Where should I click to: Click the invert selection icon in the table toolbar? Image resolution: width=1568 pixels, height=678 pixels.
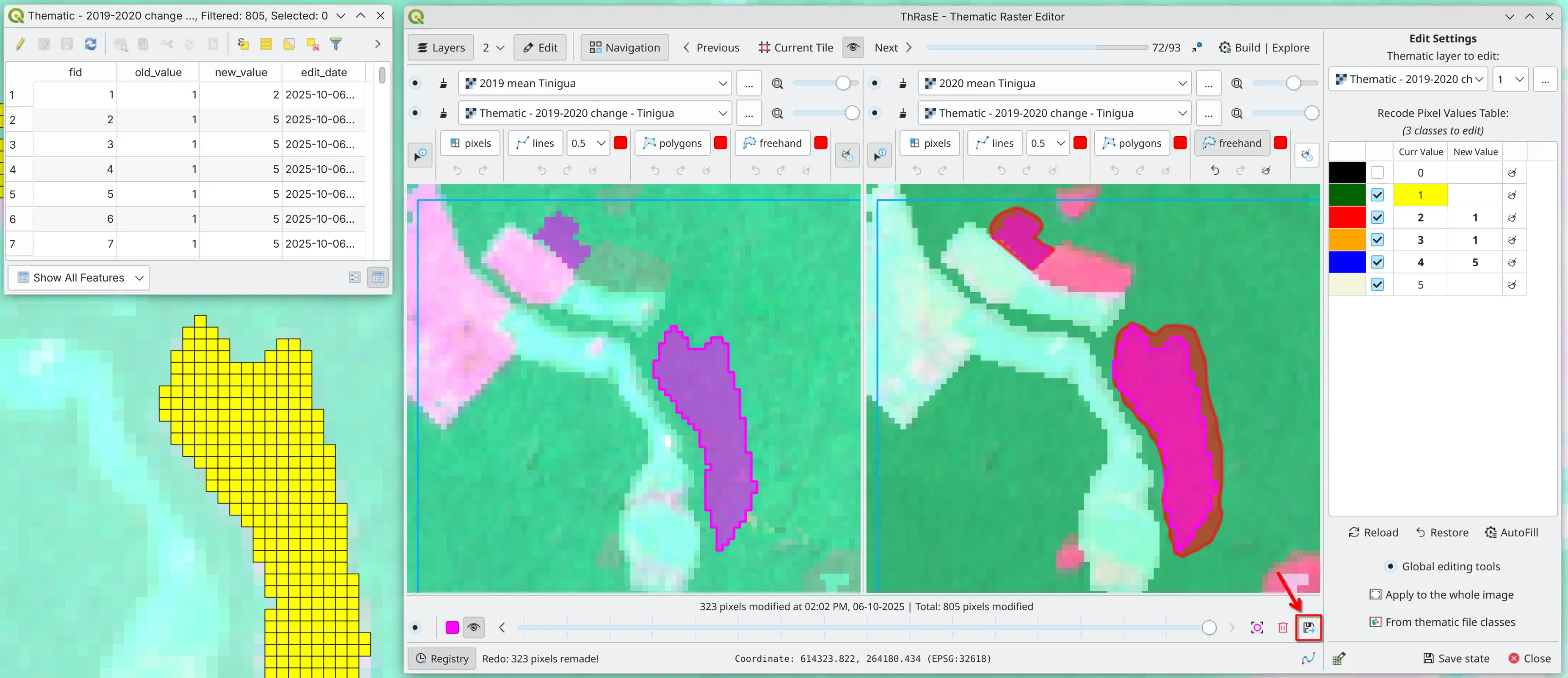289,44
